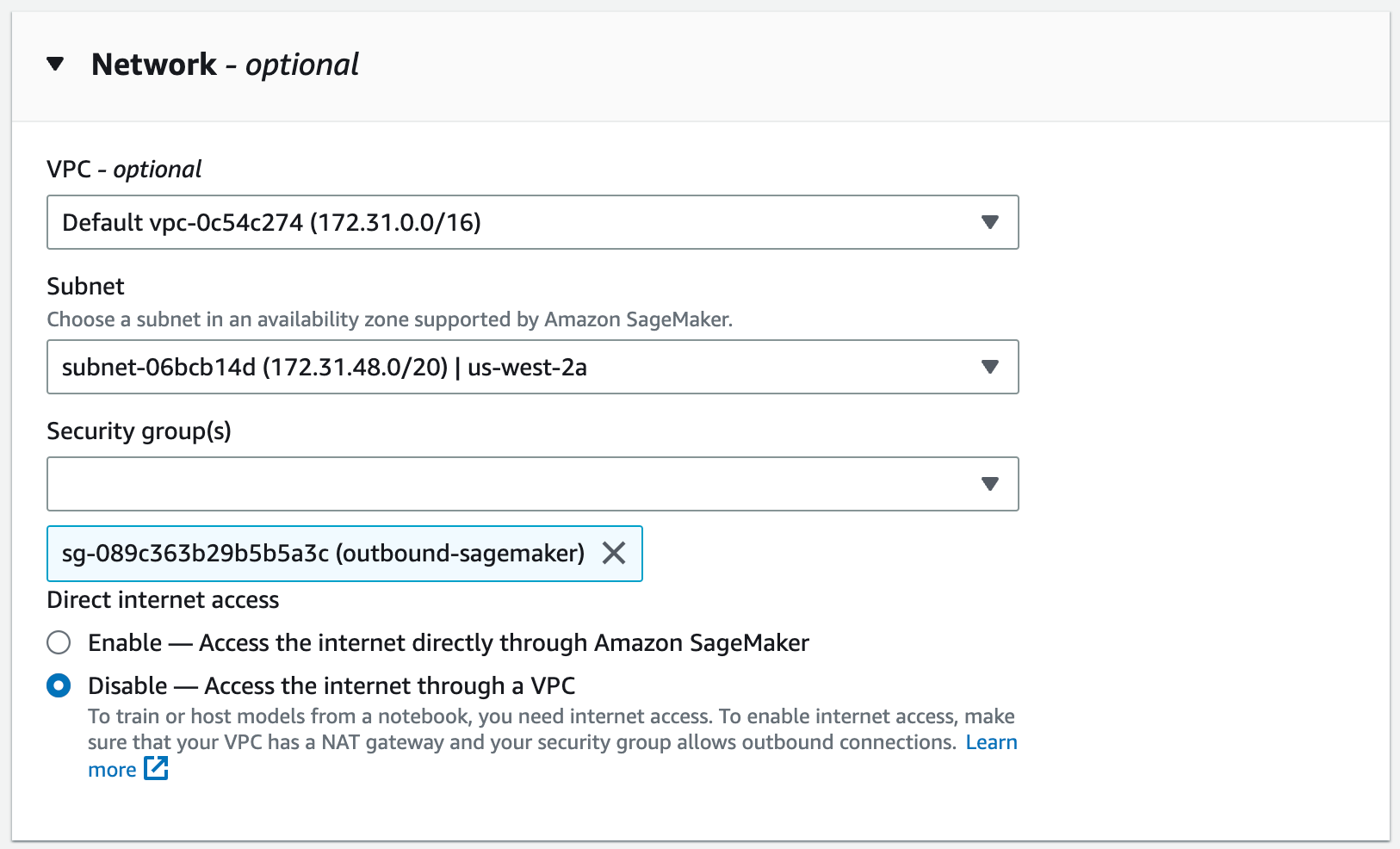The image size is (1400, 849).
Task: Click the Network - optional header
Action: coord(226,63)
